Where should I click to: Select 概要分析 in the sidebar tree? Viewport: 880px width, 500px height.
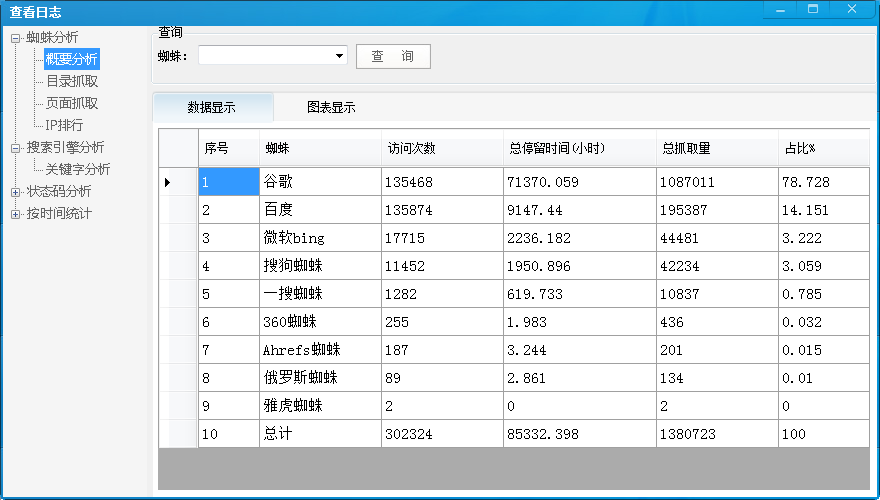[72, 59]
